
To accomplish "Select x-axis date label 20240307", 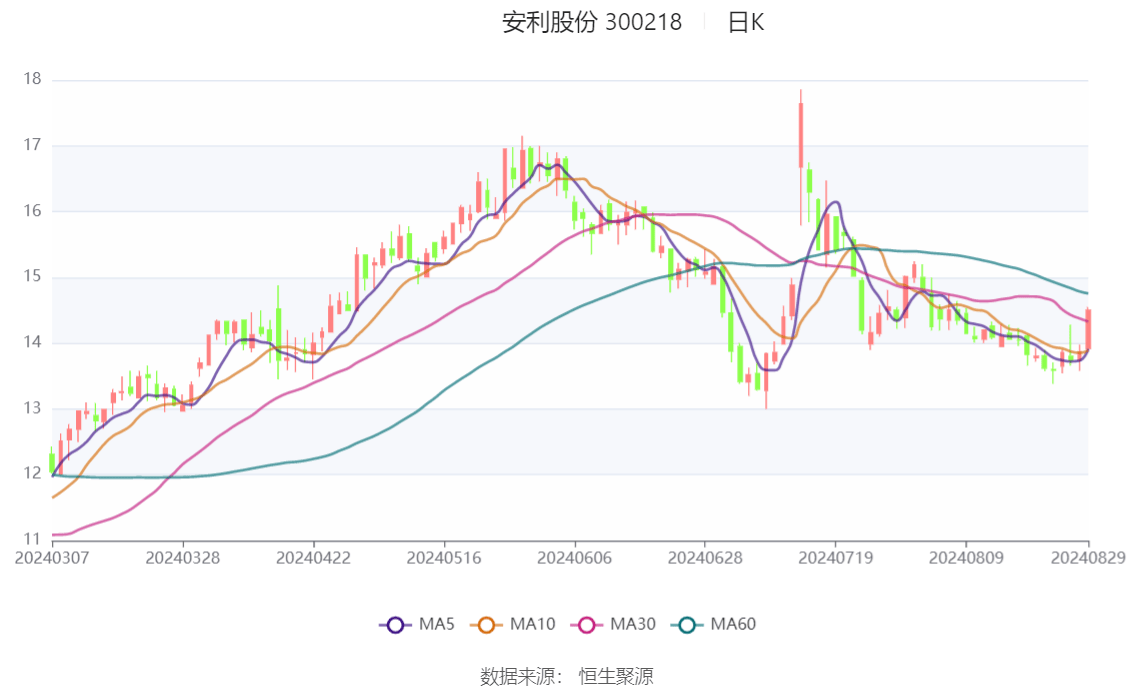I will 52,558.
